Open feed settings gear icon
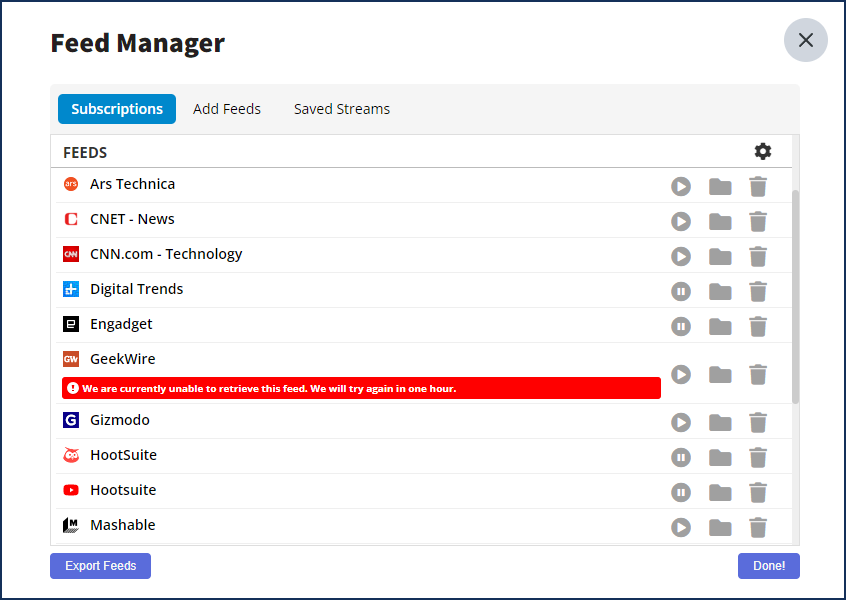 (x=763, y=152)
